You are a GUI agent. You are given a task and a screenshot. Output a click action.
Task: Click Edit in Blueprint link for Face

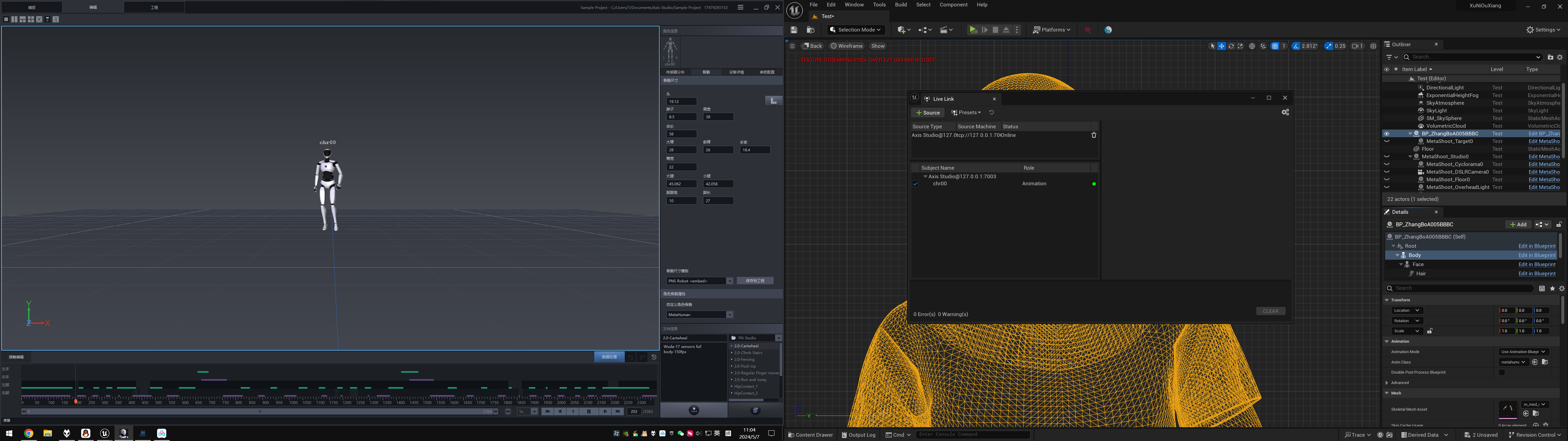click(1536, 265)
